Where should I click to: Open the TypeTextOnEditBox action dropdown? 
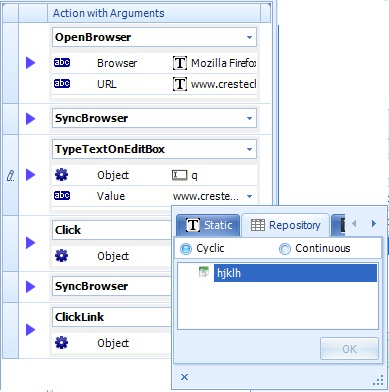(249, 149)
